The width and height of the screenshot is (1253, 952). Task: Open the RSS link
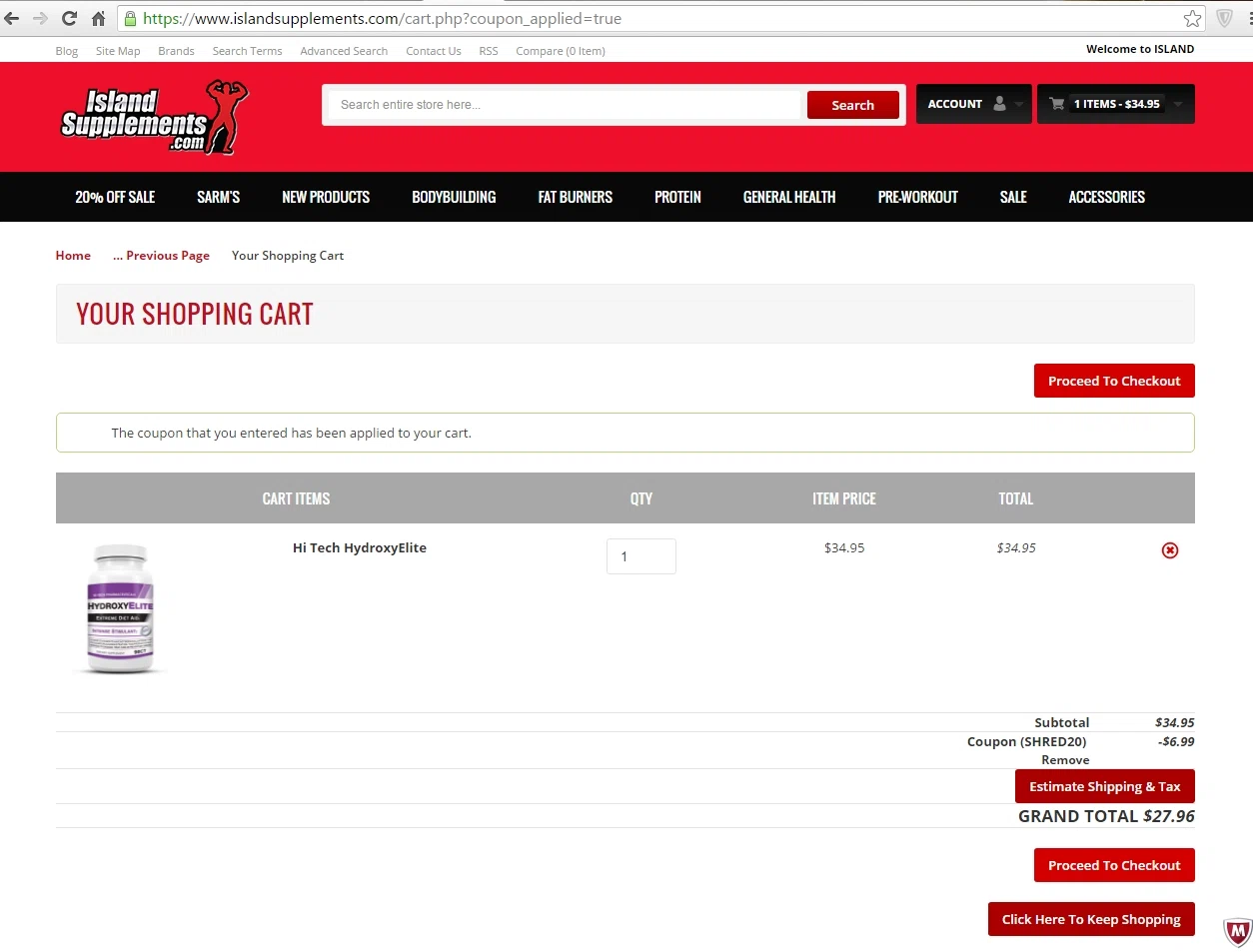point(489,51)
